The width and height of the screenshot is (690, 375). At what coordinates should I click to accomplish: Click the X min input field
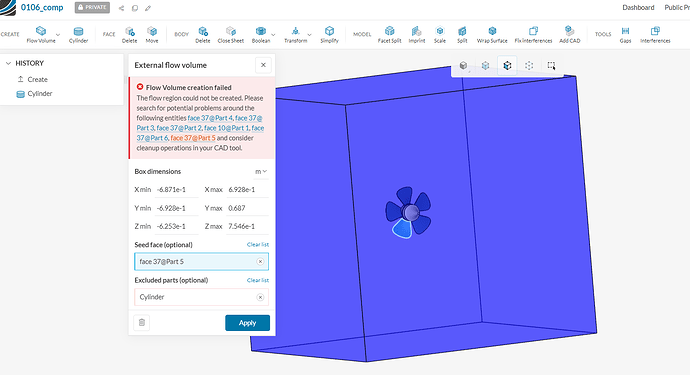tap(177, 190)
